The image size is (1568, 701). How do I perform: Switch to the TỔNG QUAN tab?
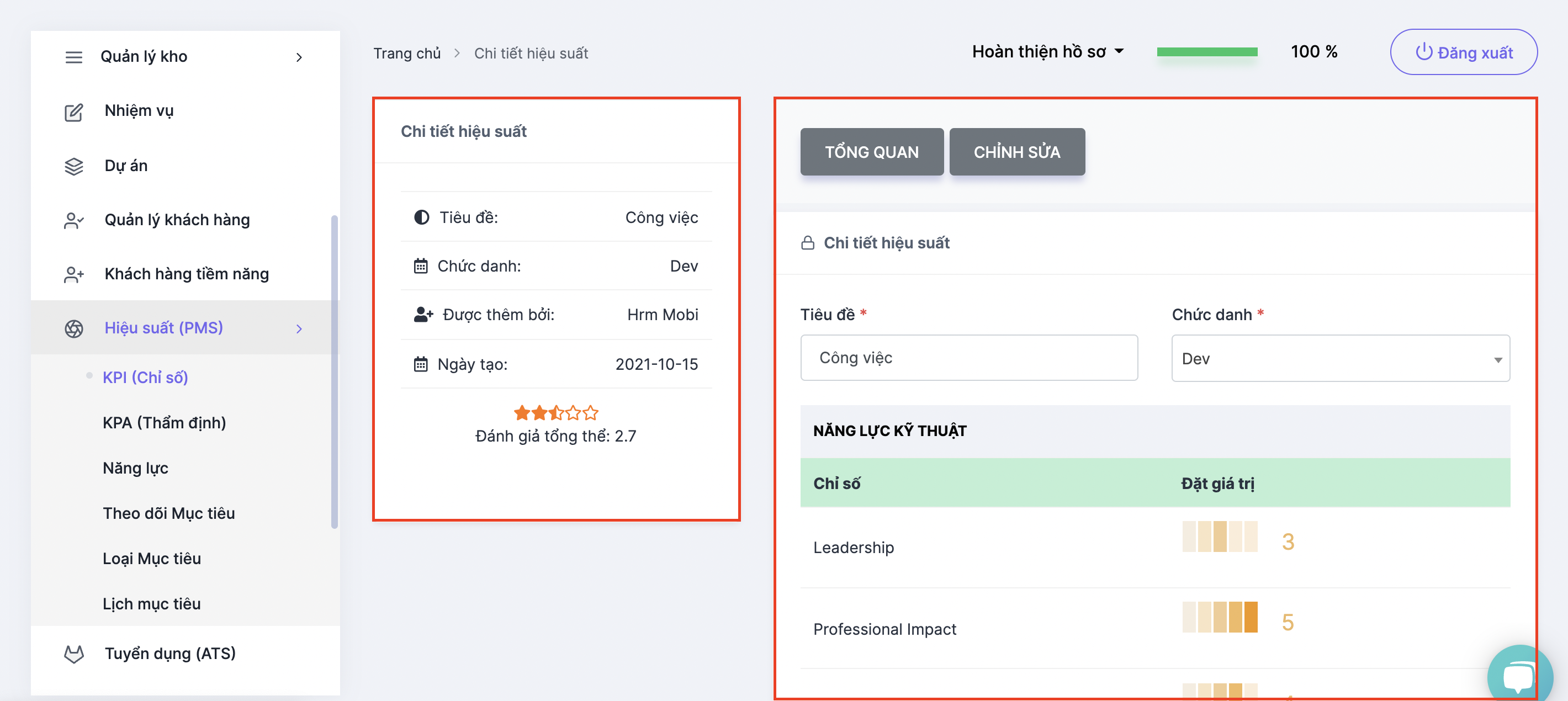pos(872,152)
